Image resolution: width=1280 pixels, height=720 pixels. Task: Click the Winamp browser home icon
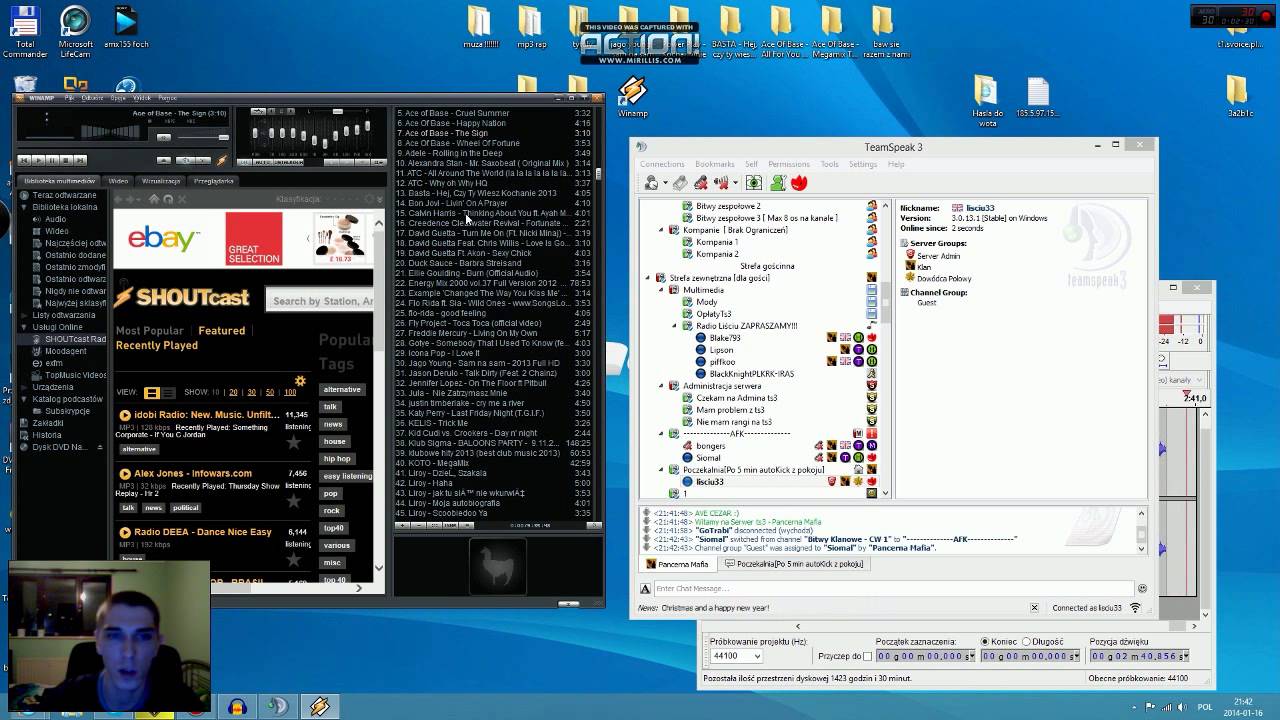tap(154, 199)
